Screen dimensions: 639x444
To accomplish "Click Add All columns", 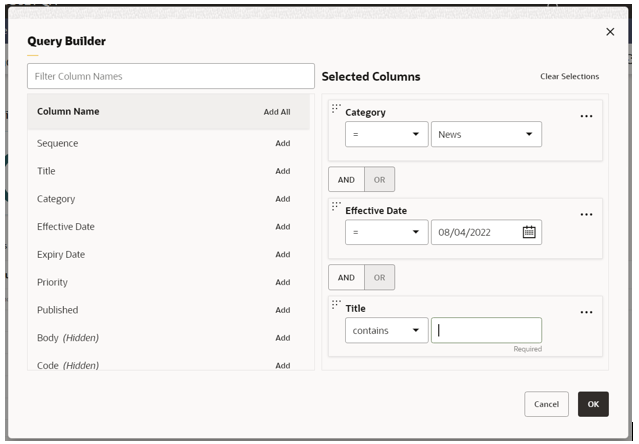I will 277,112.
